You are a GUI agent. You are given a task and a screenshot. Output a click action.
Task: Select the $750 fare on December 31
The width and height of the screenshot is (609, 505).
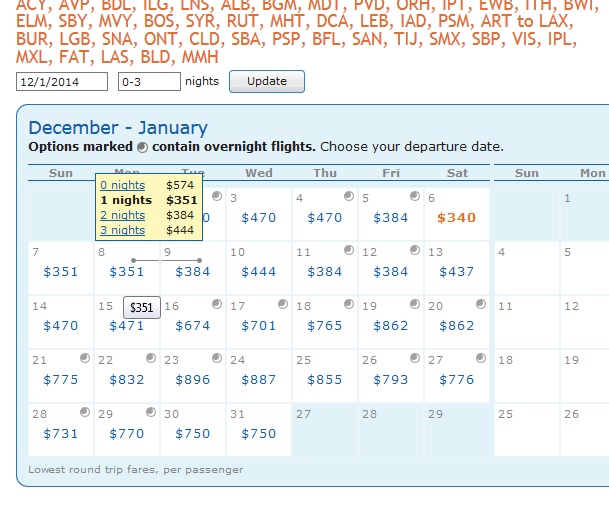coord(259,433)
